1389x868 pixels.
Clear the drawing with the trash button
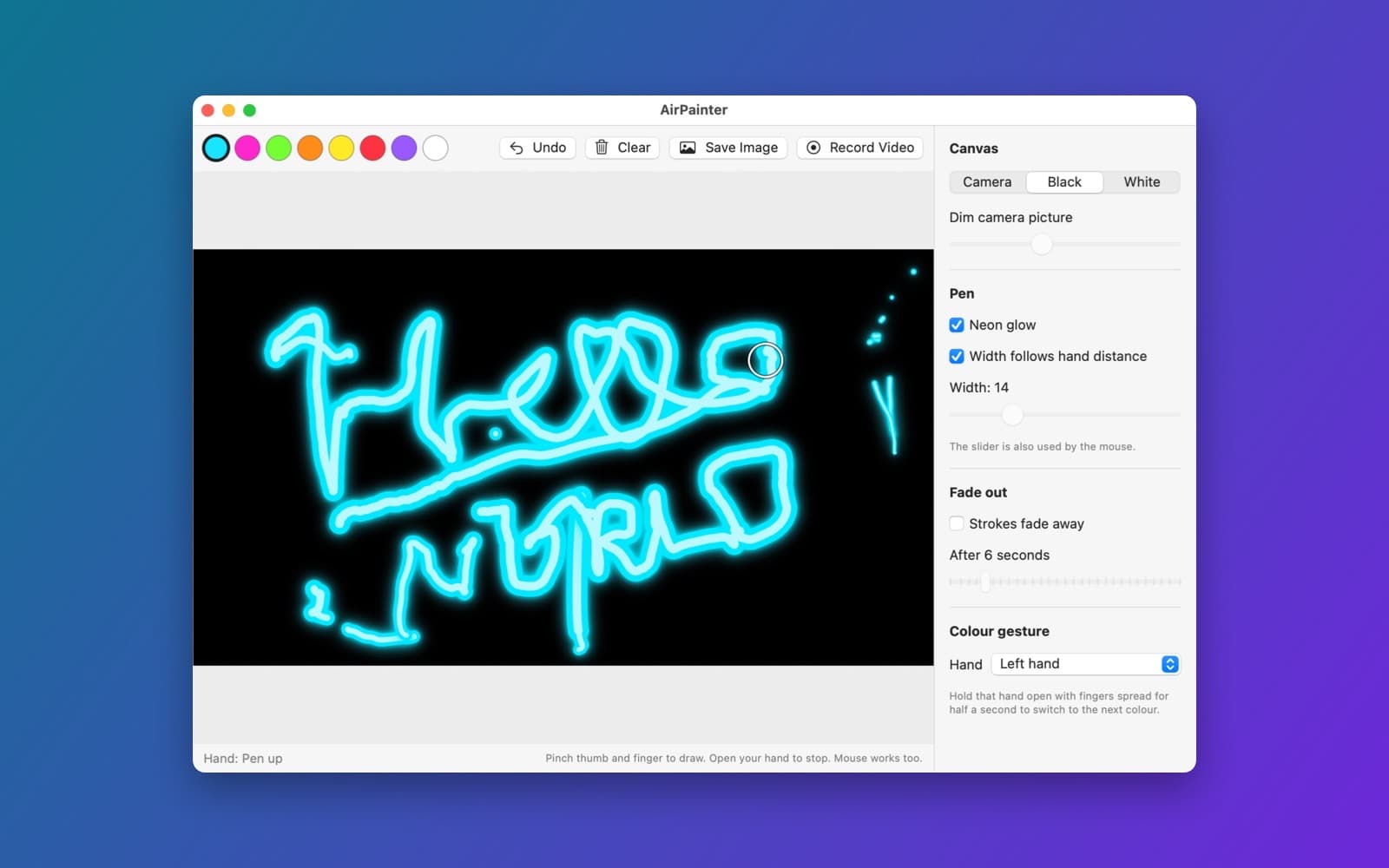tap(622, 148)
